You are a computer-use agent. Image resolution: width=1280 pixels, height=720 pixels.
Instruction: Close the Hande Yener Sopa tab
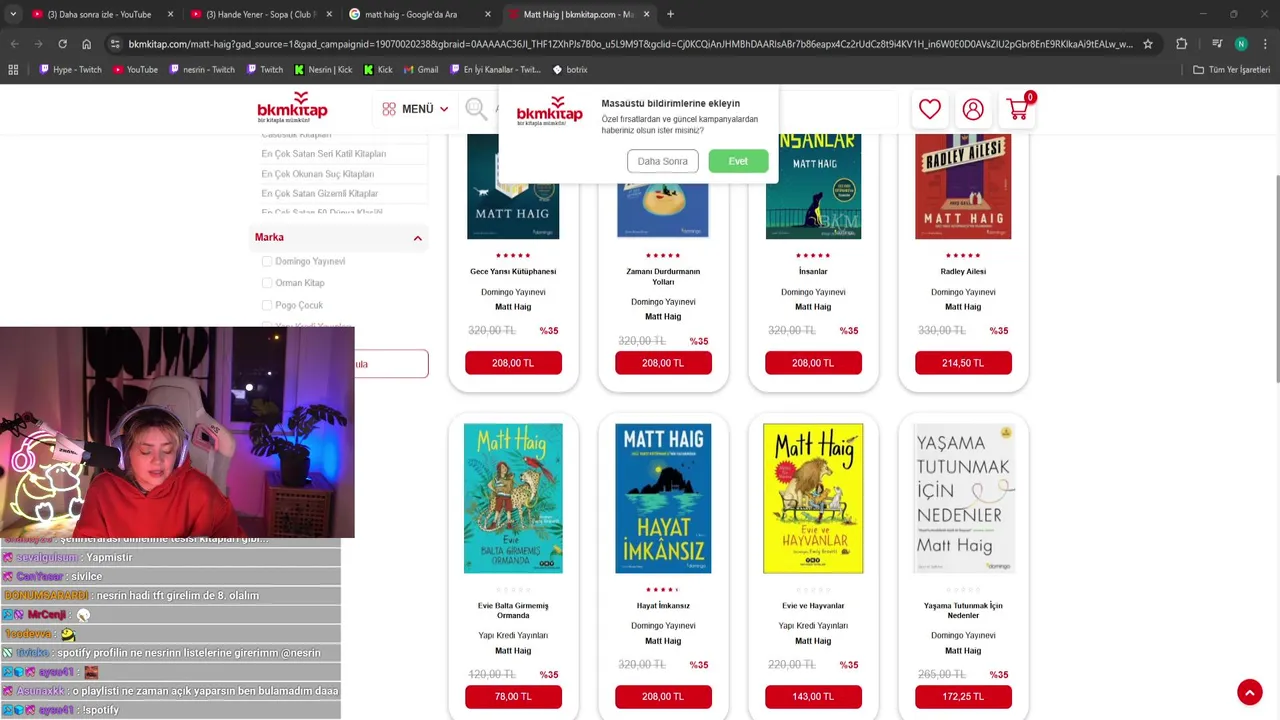point(329,14)
